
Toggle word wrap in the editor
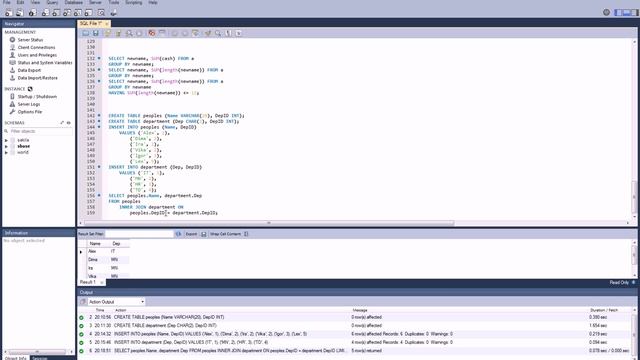click(x=238, y=33)
